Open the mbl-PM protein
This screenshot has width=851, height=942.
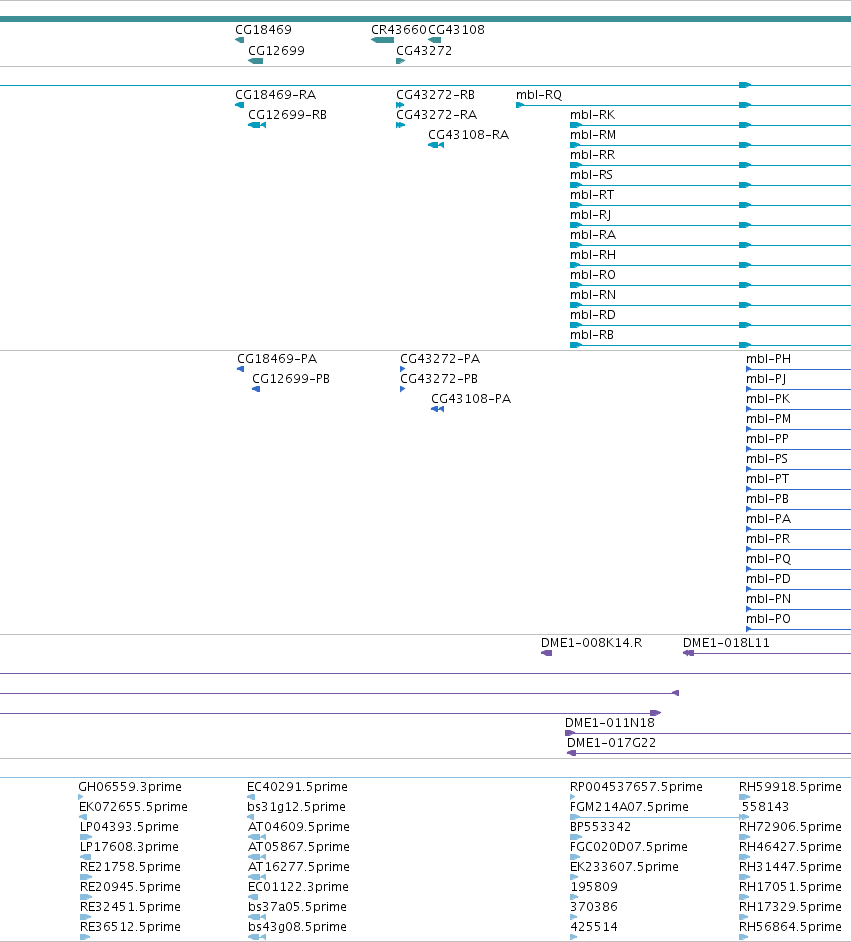768,419
